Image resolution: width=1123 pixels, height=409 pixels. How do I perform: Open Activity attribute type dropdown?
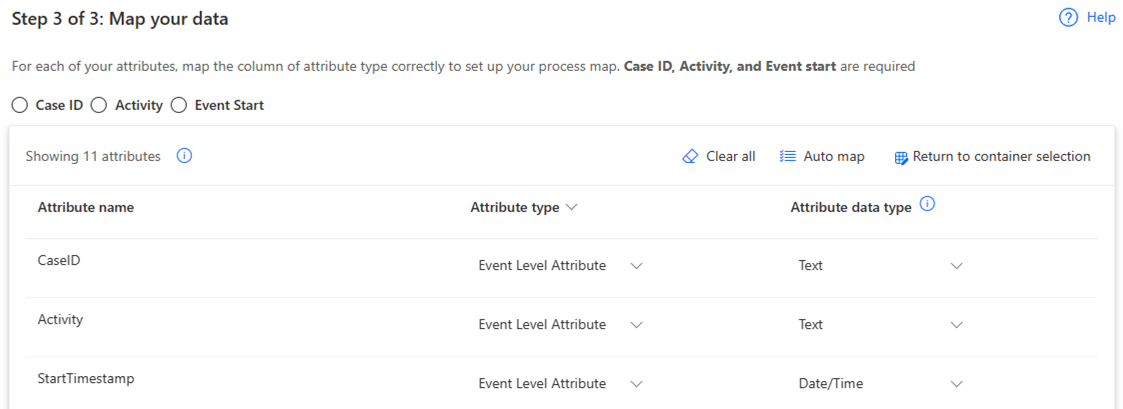point(636,325)
